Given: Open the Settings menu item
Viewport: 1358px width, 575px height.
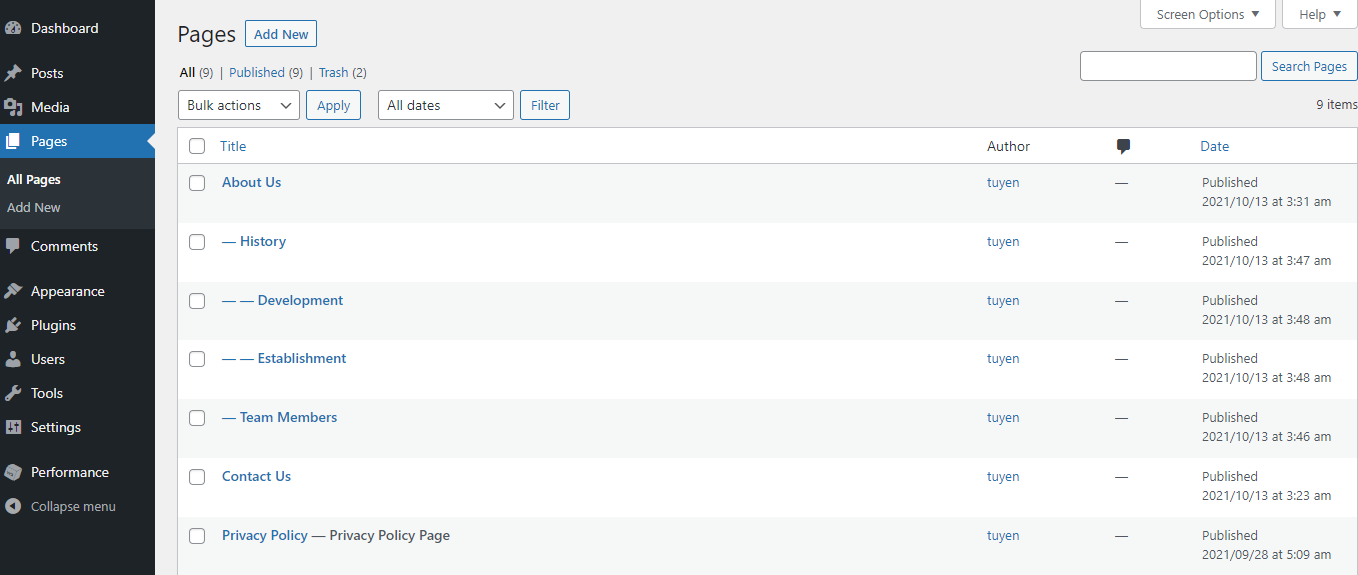Looking at the screenshot, I should (55, 427).
